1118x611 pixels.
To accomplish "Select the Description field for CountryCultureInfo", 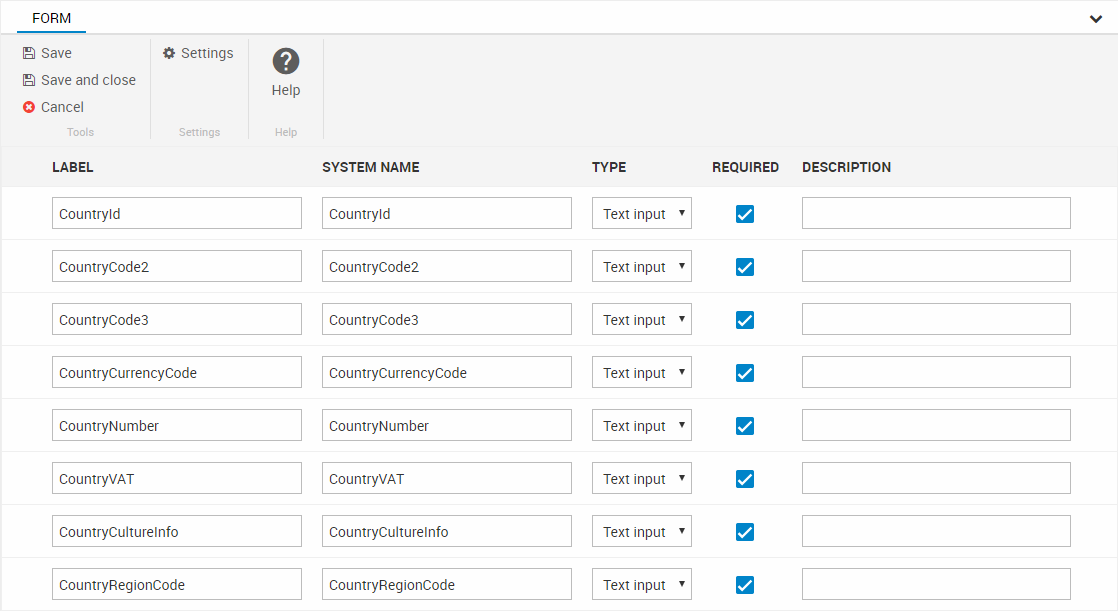I will pyautogui.click(x=936, y=532).
